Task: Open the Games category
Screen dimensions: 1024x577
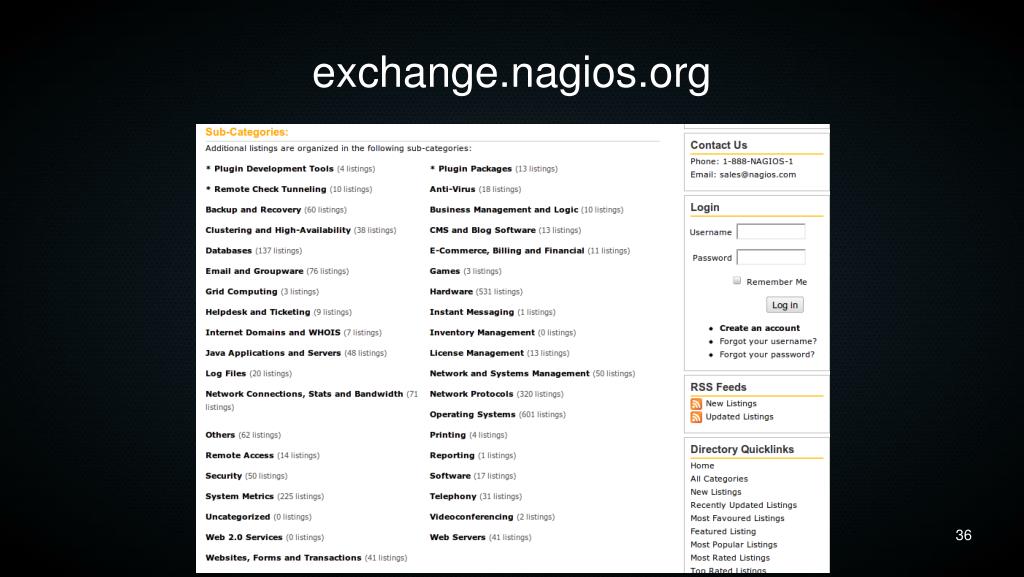Action: [444, 272]
